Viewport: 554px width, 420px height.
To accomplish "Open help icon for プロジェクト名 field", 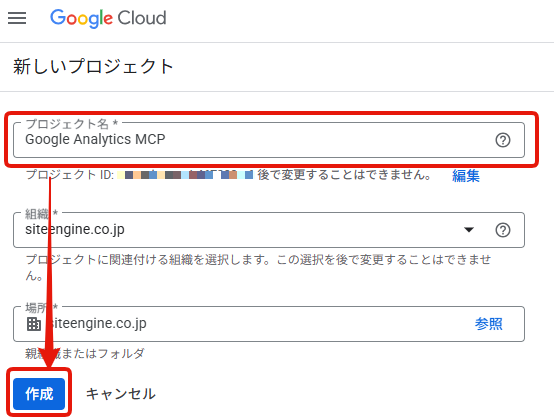I will click(502, 140).
